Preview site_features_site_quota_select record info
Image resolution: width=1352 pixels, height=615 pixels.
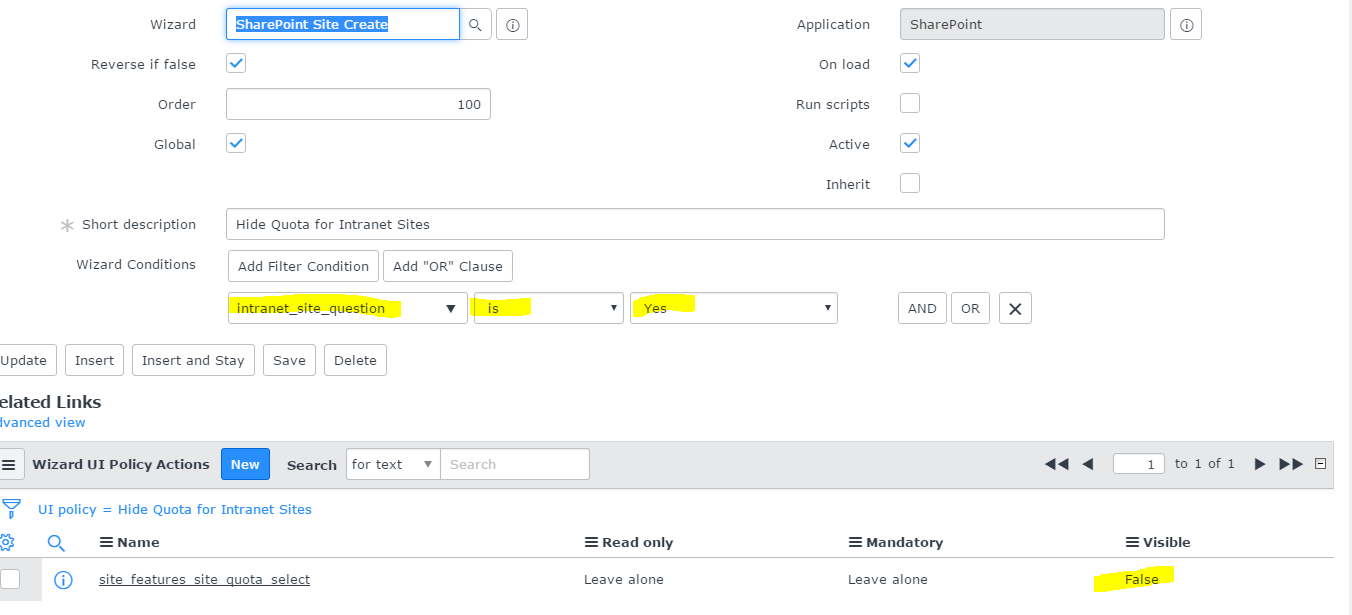coord(63,580)
